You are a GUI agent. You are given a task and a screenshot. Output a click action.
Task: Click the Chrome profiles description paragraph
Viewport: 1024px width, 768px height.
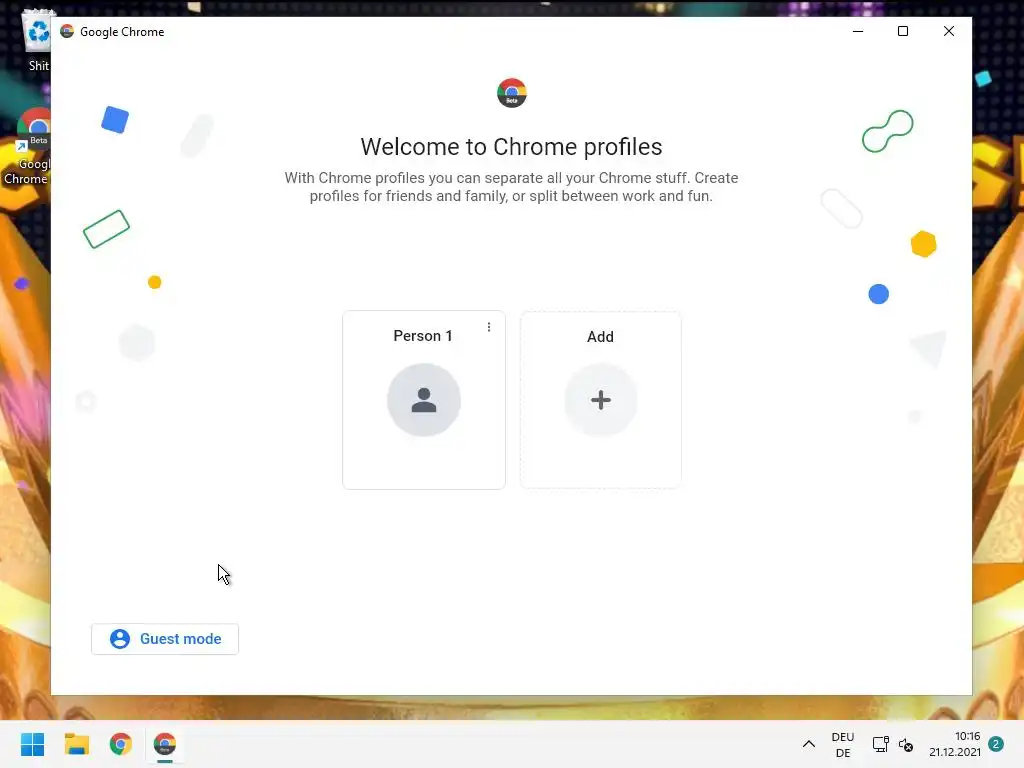(x=511, y=187)
